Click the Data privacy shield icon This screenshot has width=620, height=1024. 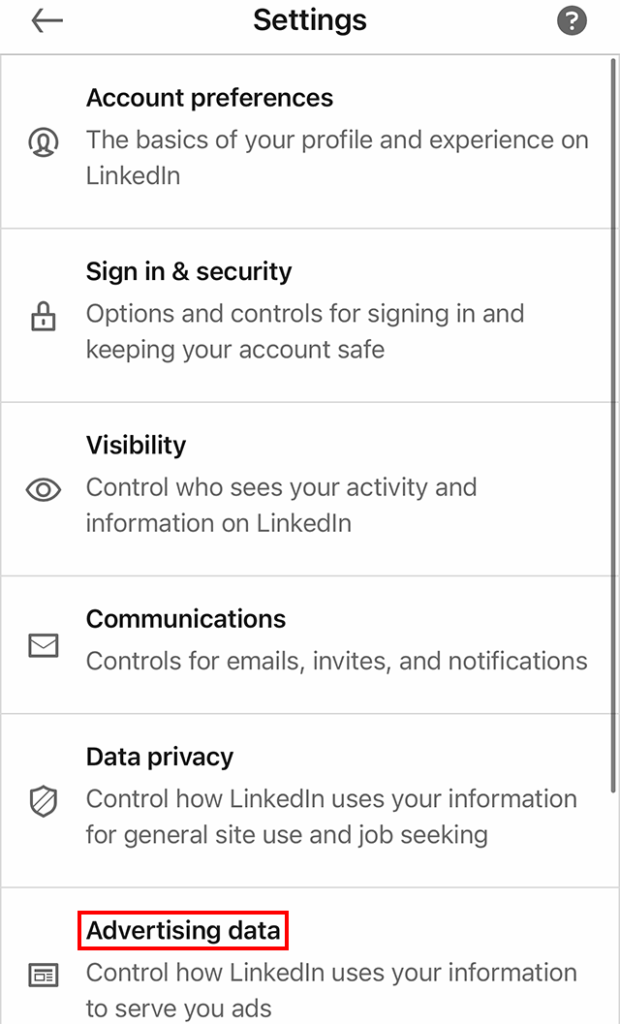[x=43, y=803]
